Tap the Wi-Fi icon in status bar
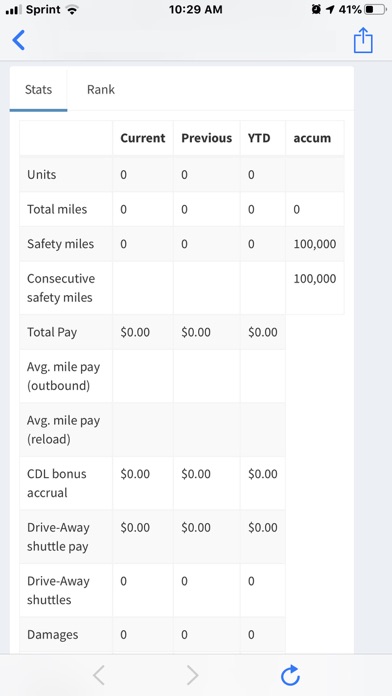Viewport: 392px width, 696px height. tap(71, 9)
